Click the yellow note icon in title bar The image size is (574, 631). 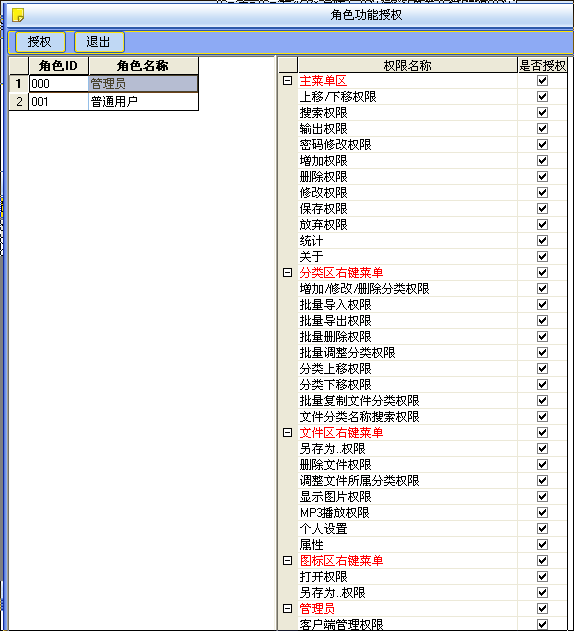coord(18,15)
